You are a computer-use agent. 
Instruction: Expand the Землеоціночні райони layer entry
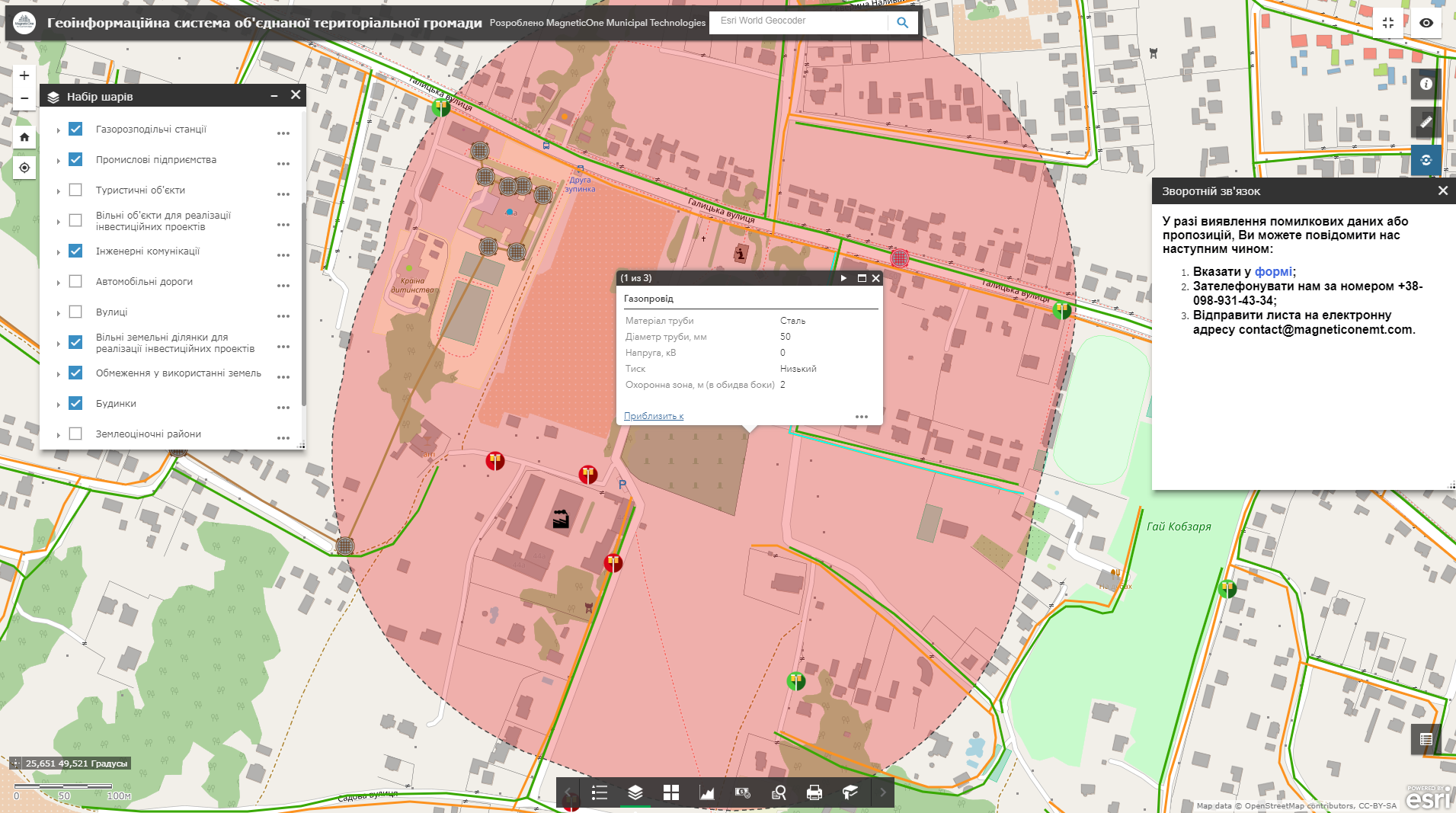point(59,434)
